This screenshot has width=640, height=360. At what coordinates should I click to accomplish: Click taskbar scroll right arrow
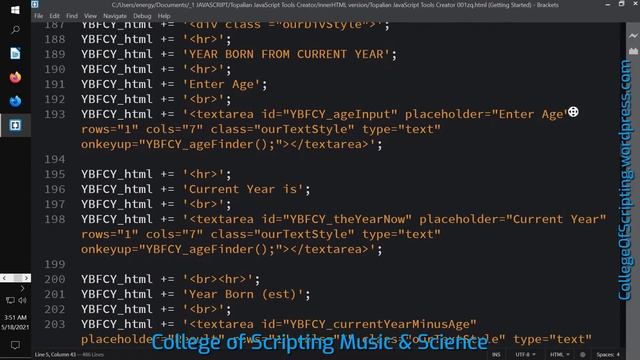pos(27,278)
